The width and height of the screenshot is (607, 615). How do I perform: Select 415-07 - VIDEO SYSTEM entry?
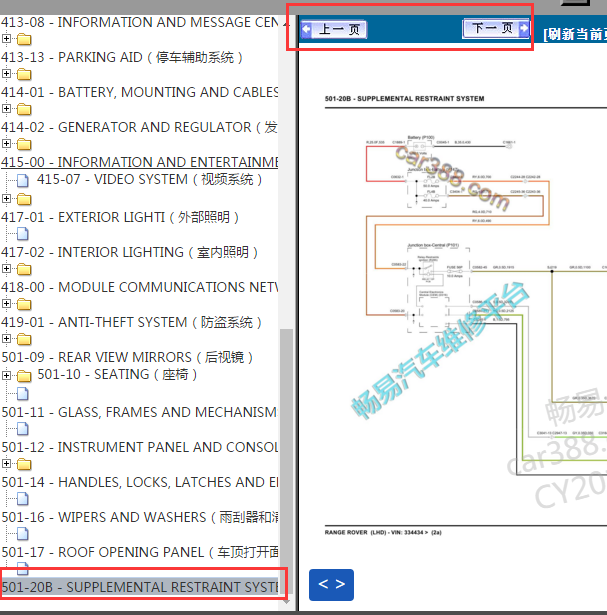pos(149,180)
